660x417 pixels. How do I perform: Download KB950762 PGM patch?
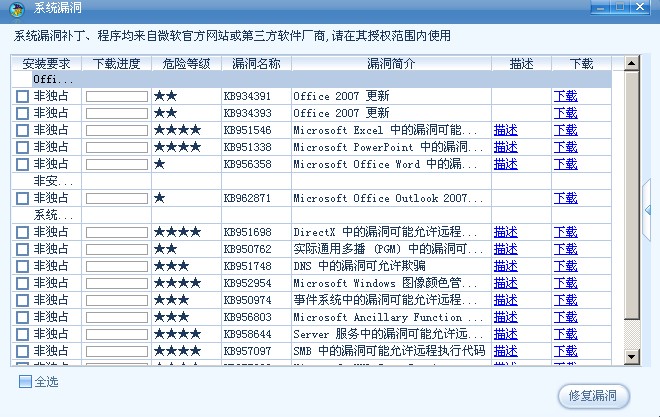coord(565,249)
